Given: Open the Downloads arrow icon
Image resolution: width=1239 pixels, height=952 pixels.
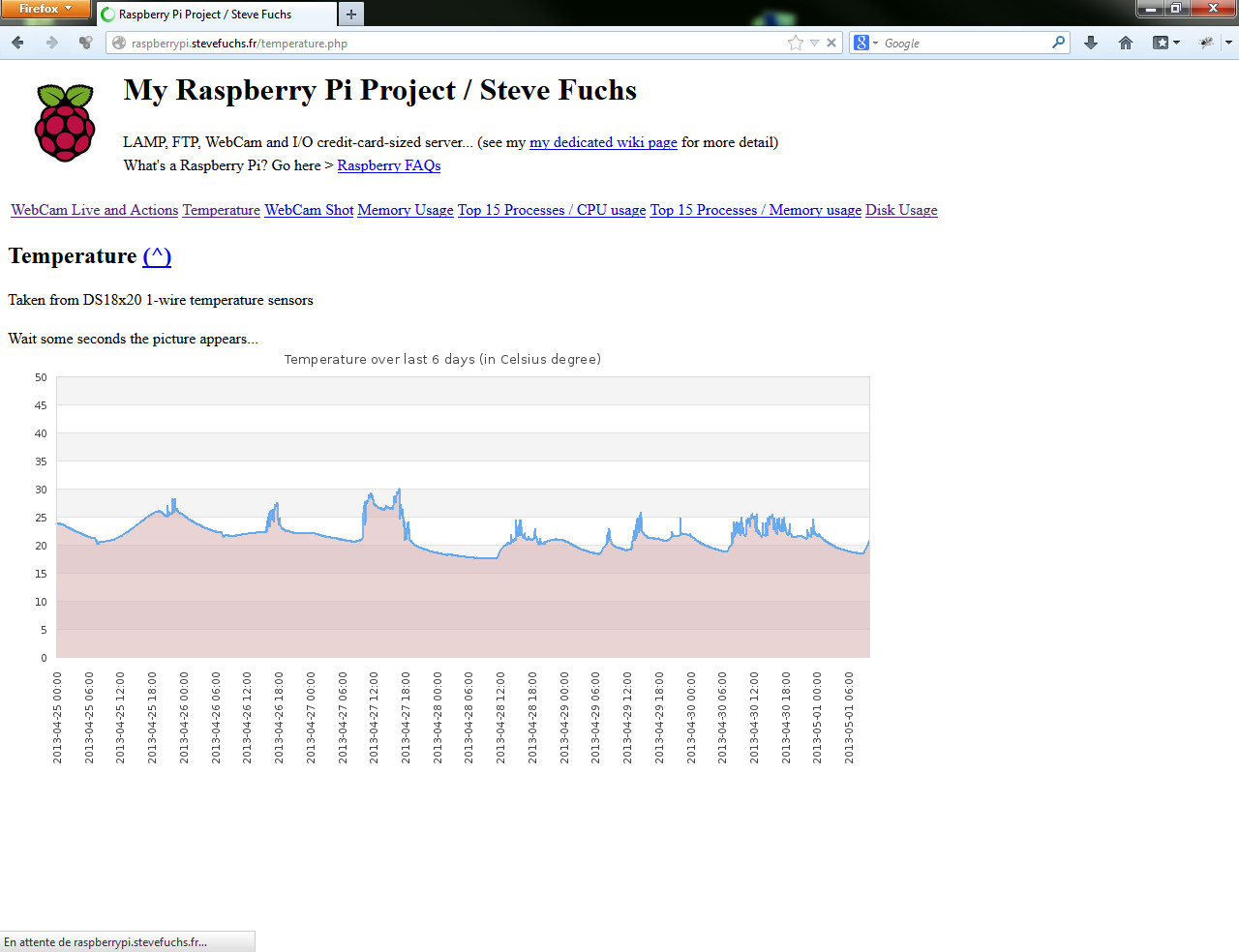Looking at the screenshot, I should click(x=1091, y=43).
